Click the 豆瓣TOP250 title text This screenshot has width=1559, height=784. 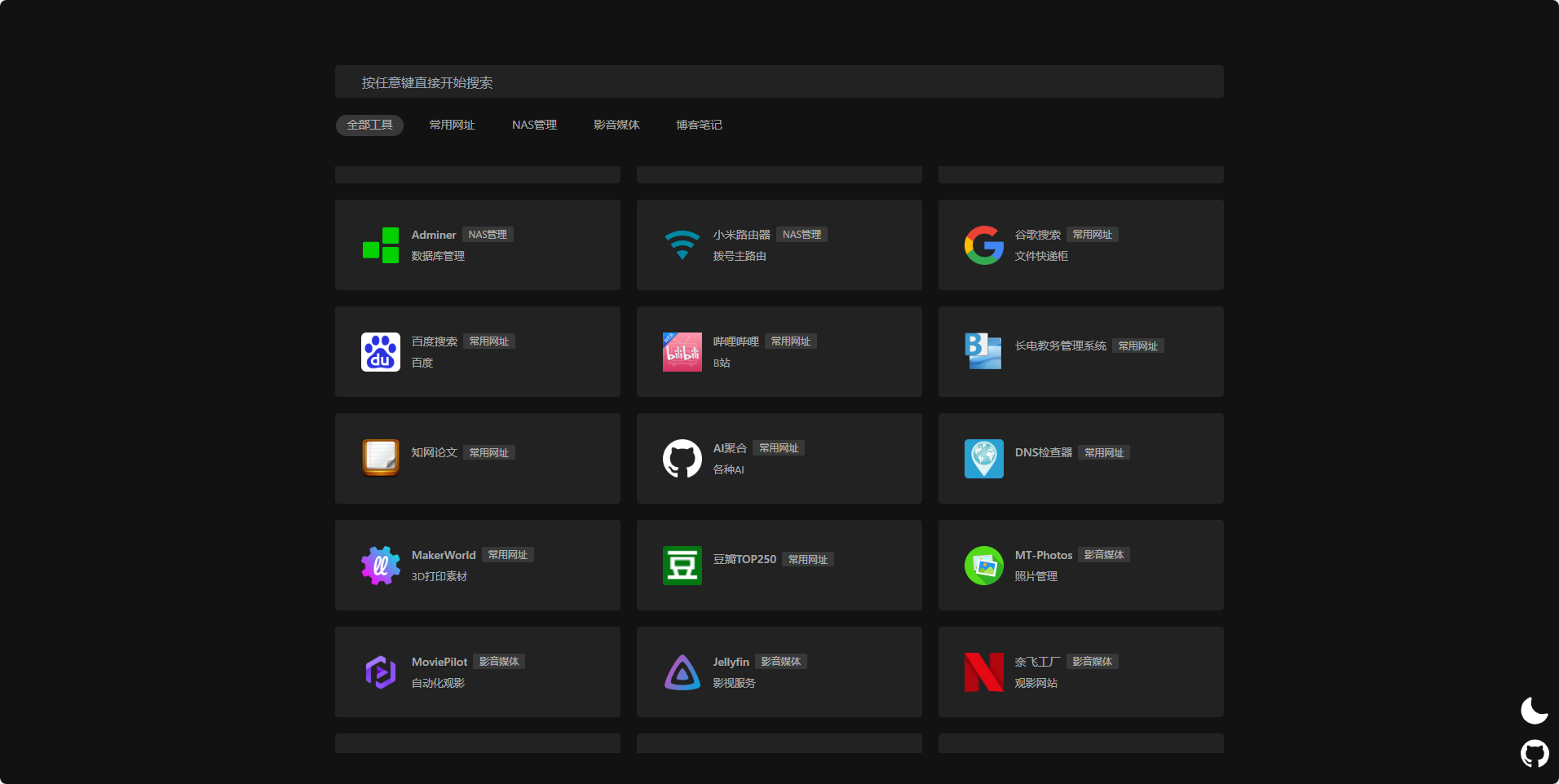745,559
